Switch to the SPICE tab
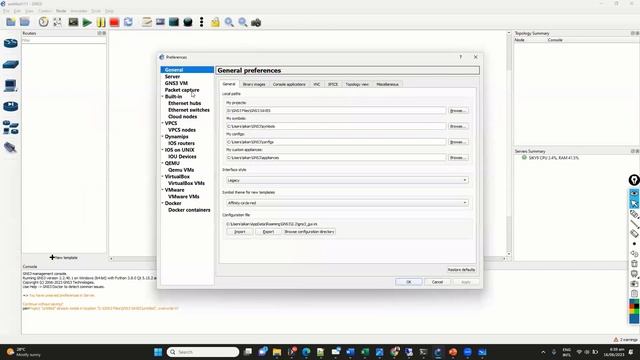The height and width of the screenshot is (360, 640). click(x=333, y=84)
